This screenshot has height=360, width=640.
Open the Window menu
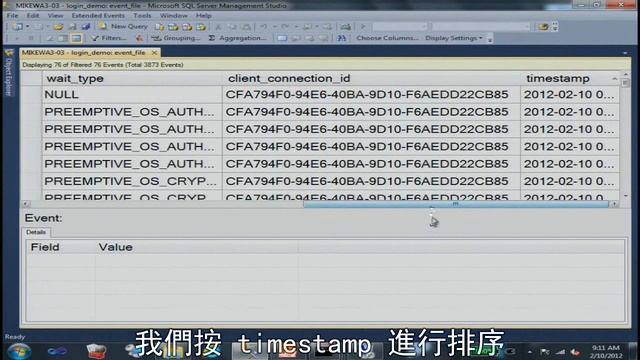(x=173, y=16)
